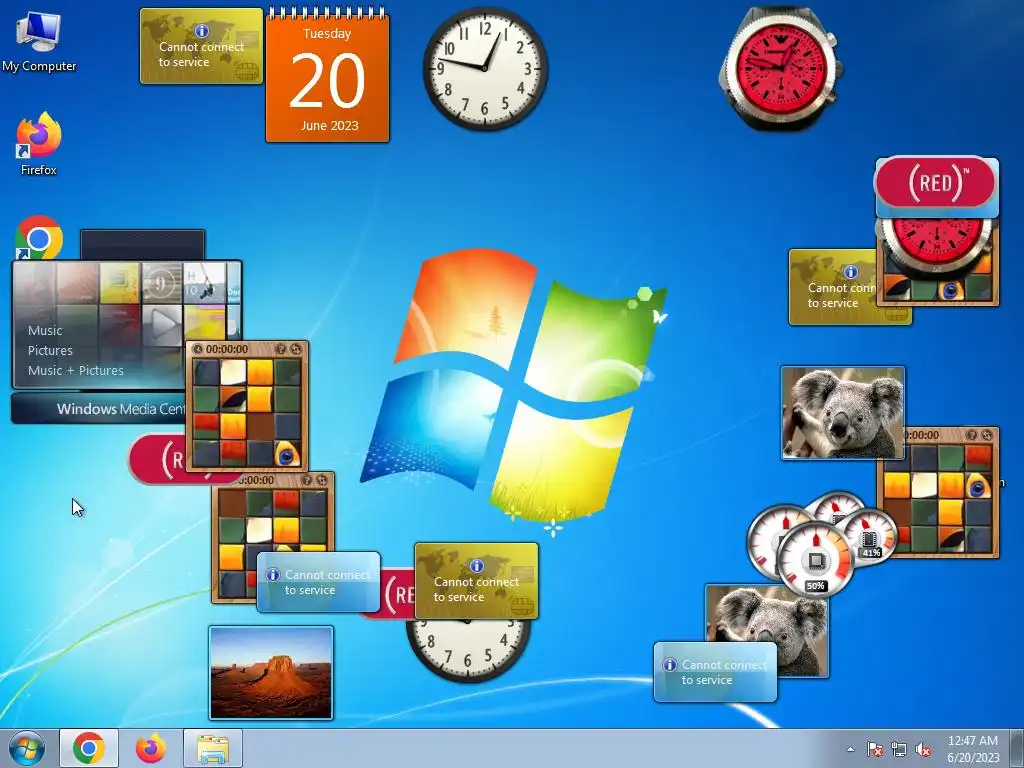Click the toucan beak tile in puzzle beside koala photo

tap(950, 539)
